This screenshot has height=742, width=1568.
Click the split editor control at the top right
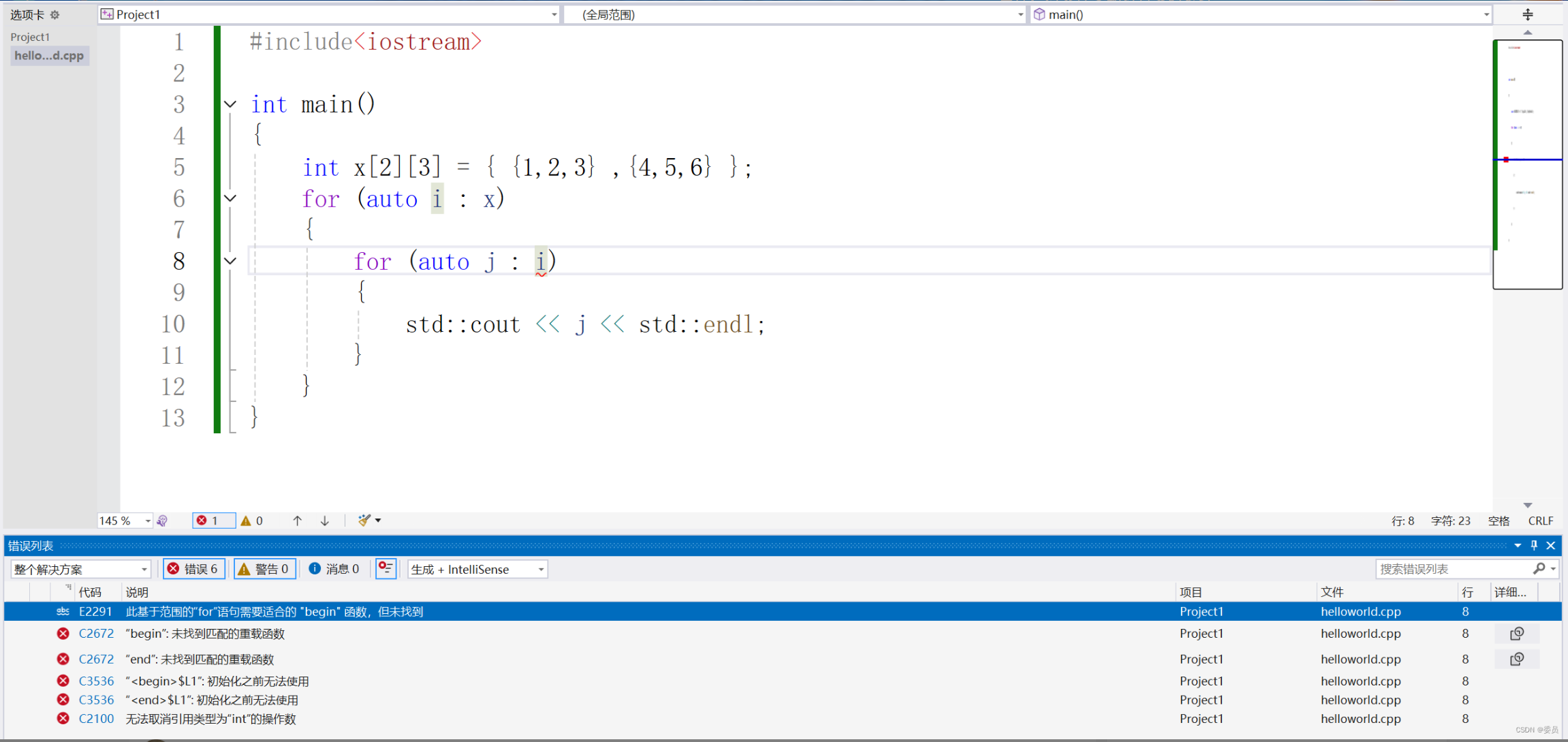(1528, 14)
